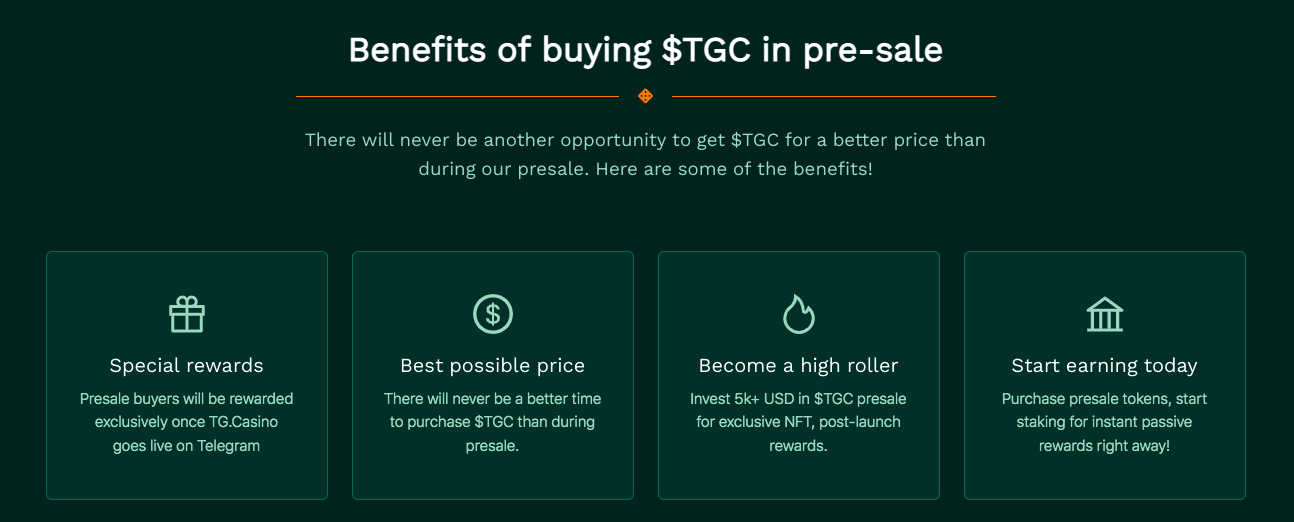Viewport: 1294px width, 522px height.
Task: Click the never a better time description
Action: coord(493,422)
